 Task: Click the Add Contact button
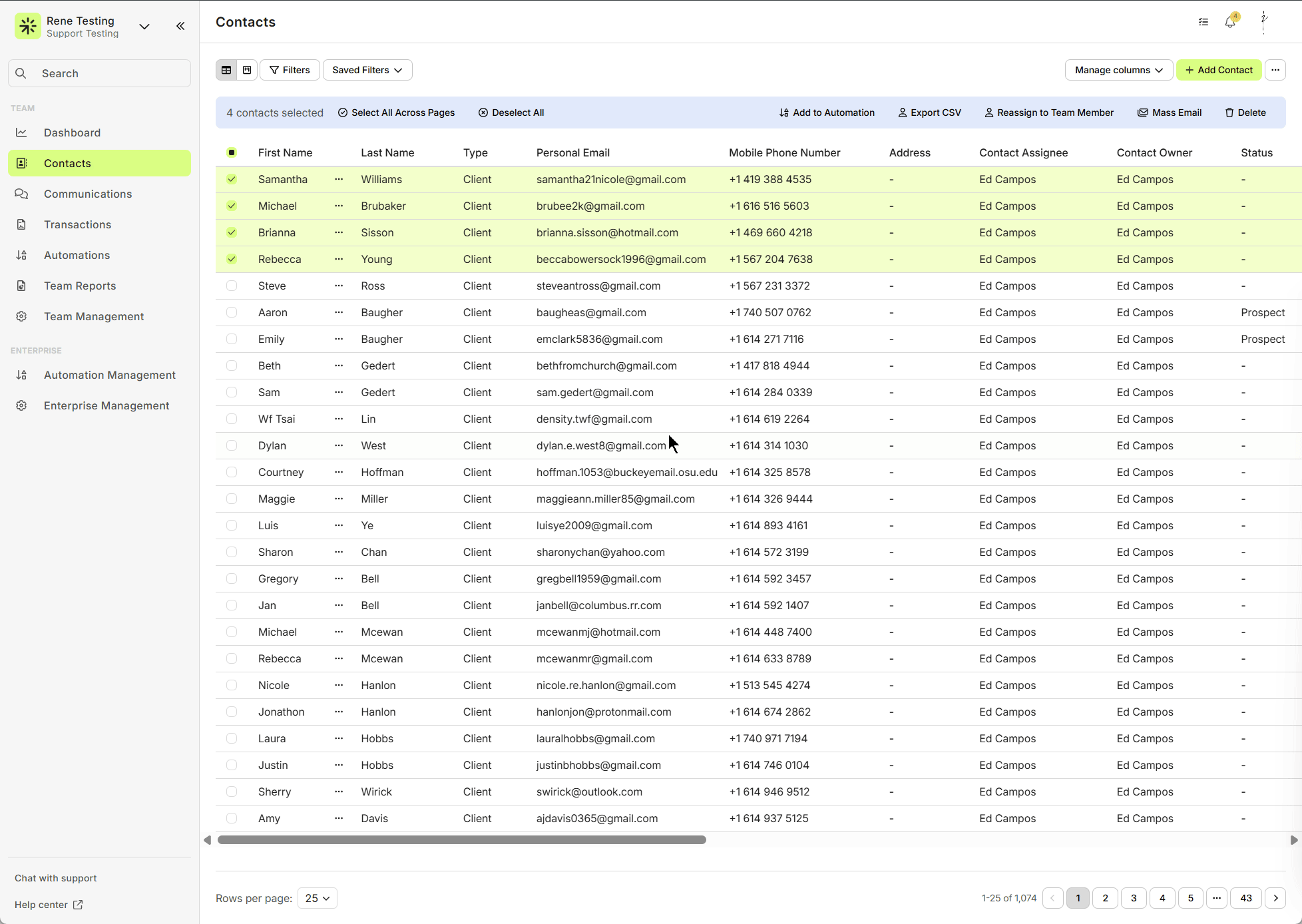(1218, 70)
